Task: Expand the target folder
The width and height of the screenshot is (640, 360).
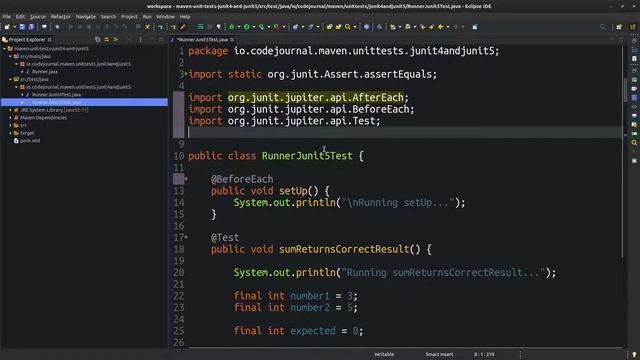Action: (x=10, y=133)
